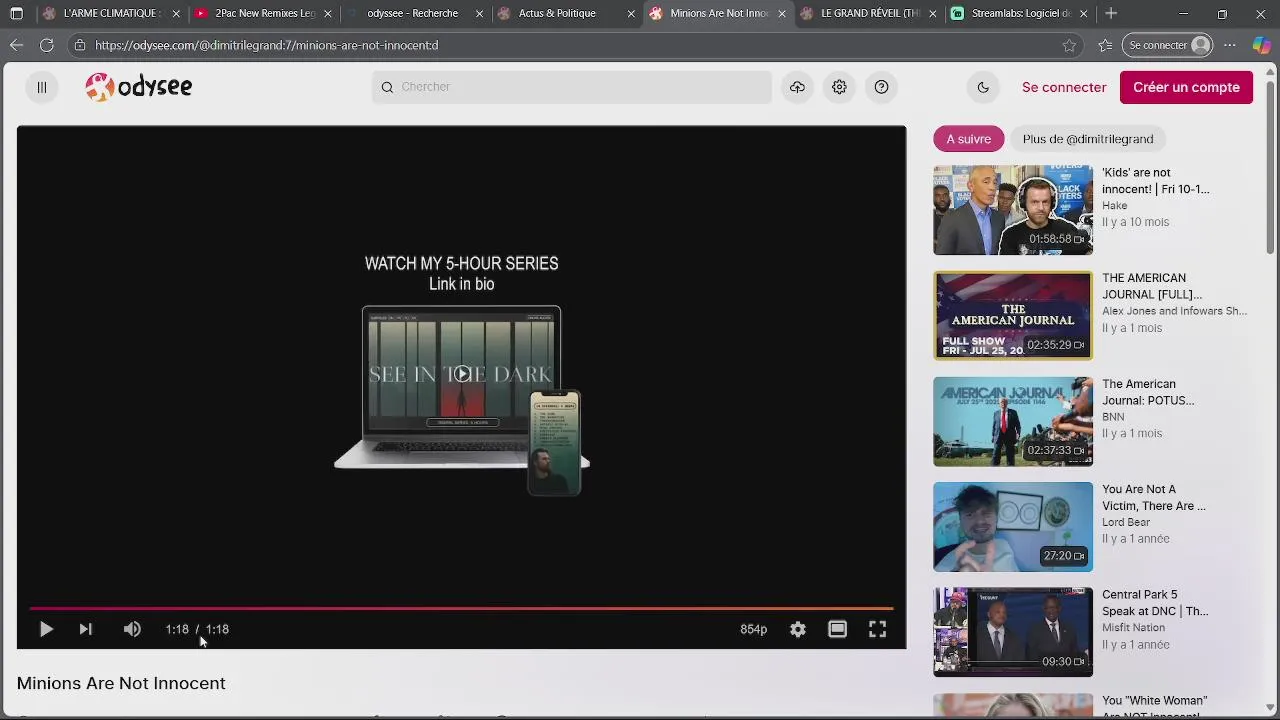Enter fullscreen mode
The height and width of the screenshot is (720, 1280).
tap(877, 629)
